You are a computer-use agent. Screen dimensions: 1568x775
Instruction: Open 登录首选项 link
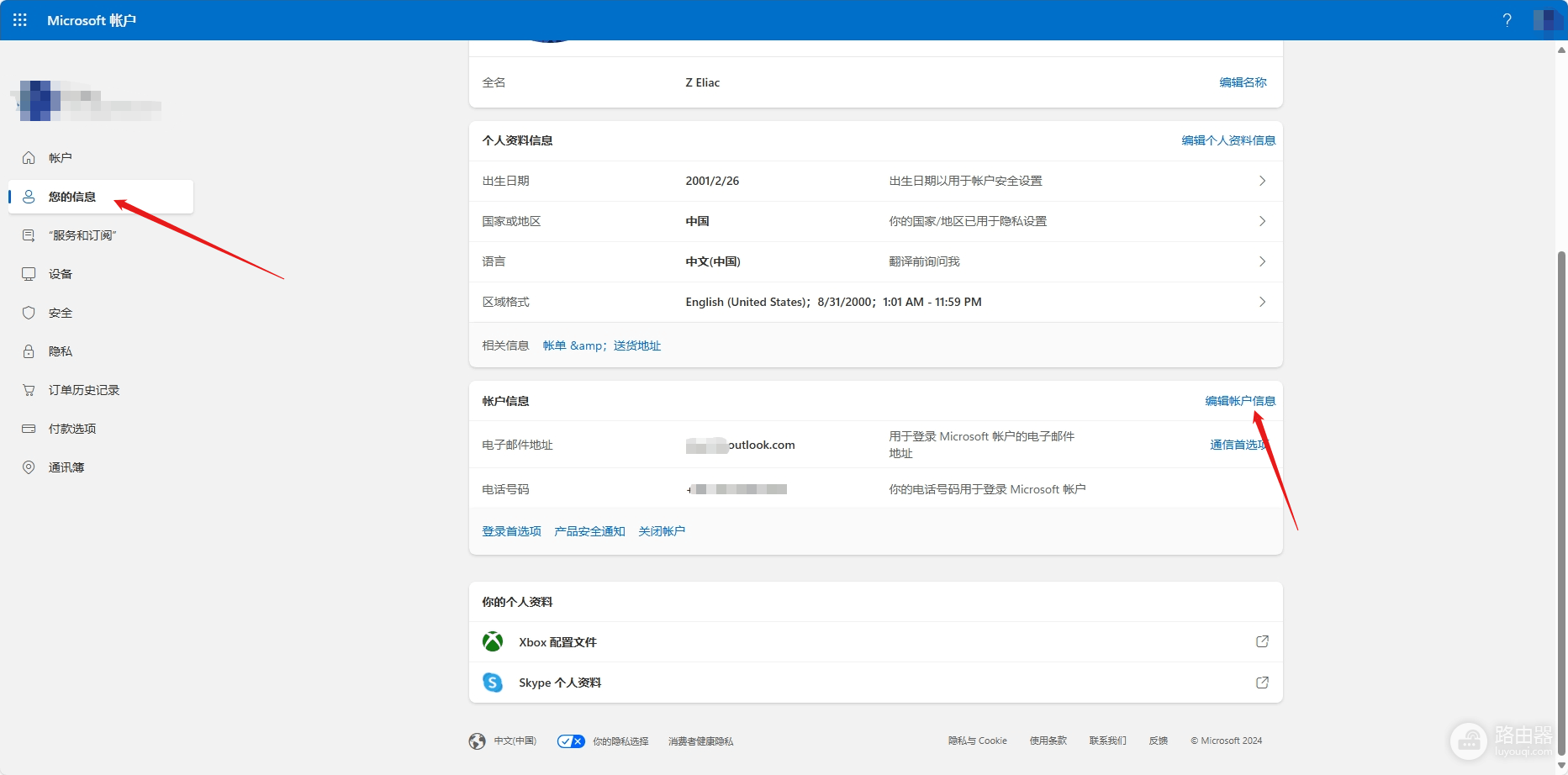pos(511,531)
